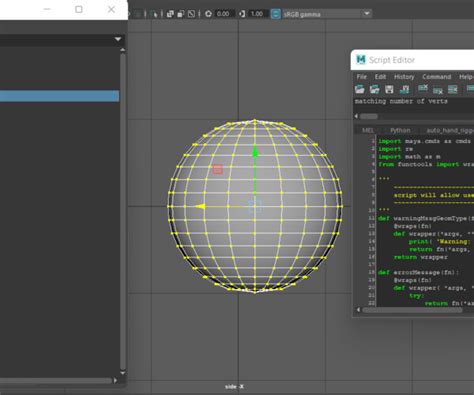
Task: Click the 'script will allow use' comment line
Action: 433,195
